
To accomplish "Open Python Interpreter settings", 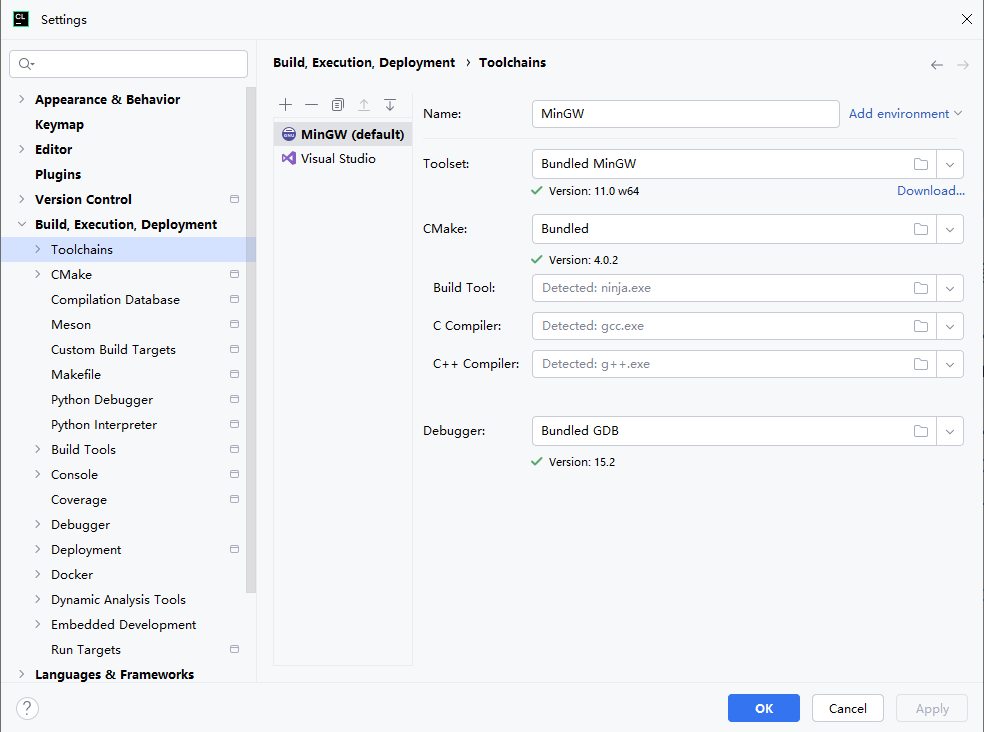I will (x=104, y=425).
